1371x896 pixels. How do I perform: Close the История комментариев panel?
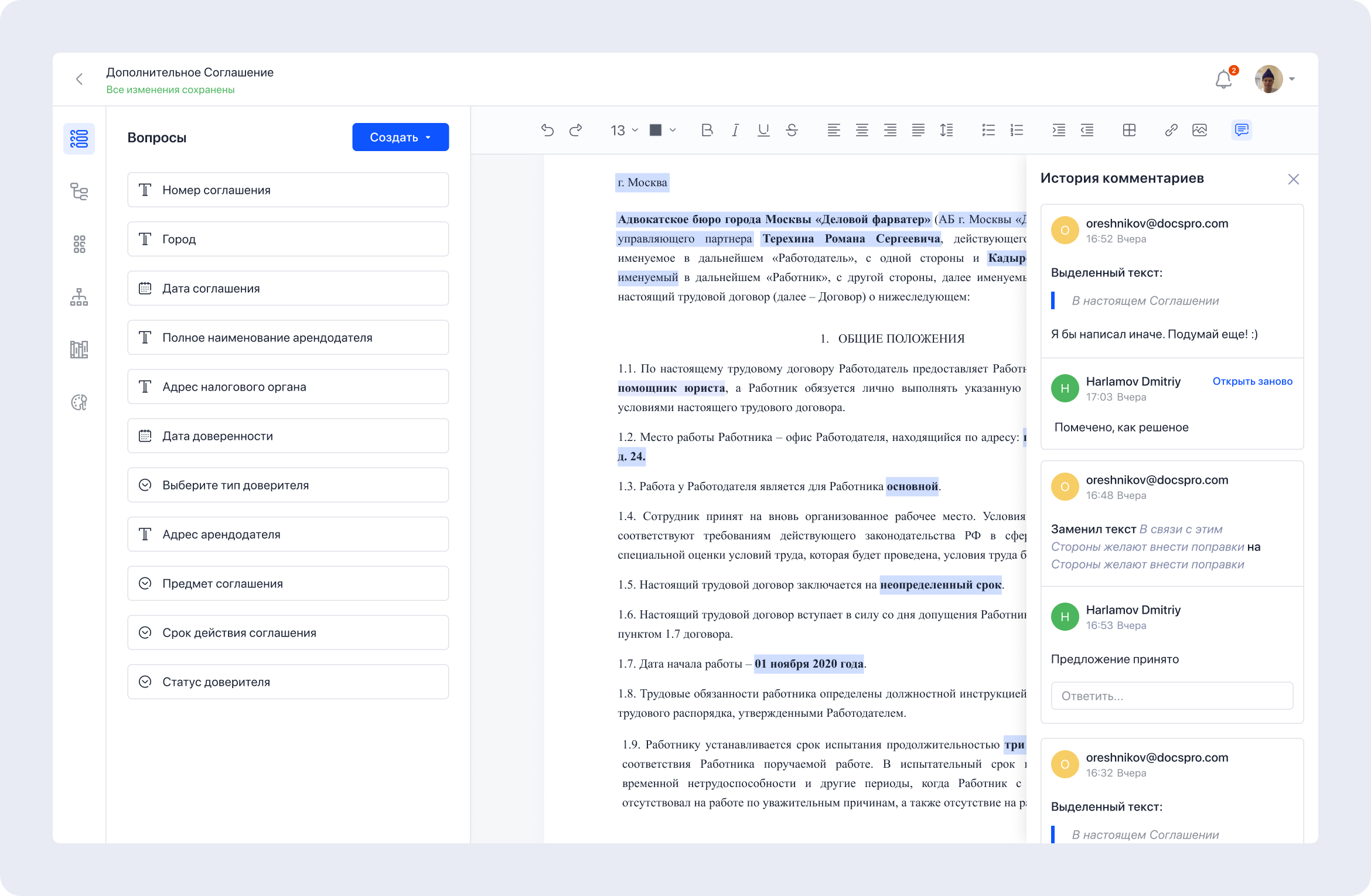(x=1294, y=179)
